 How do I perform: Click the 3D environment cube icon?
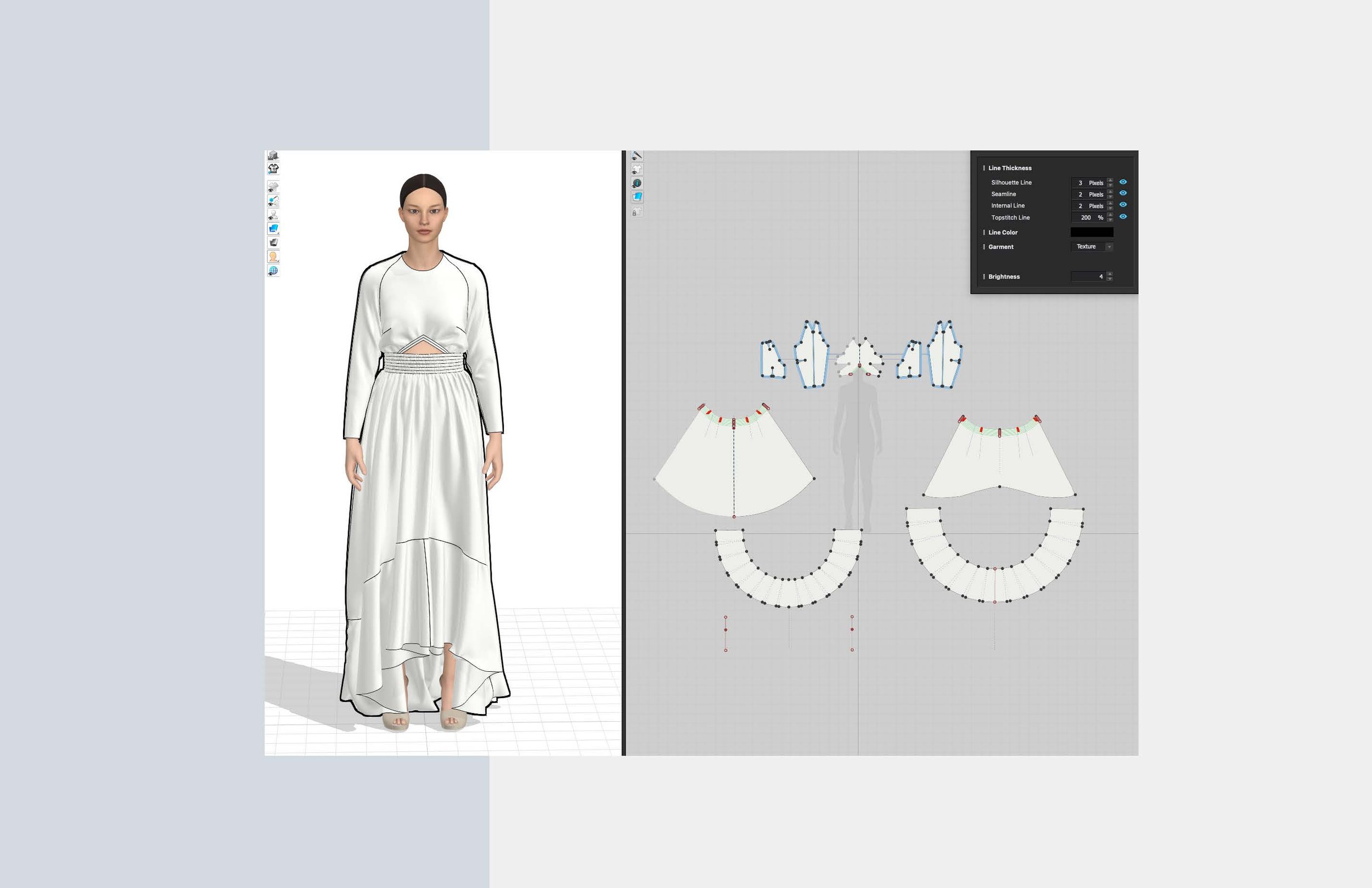point(273,156)
